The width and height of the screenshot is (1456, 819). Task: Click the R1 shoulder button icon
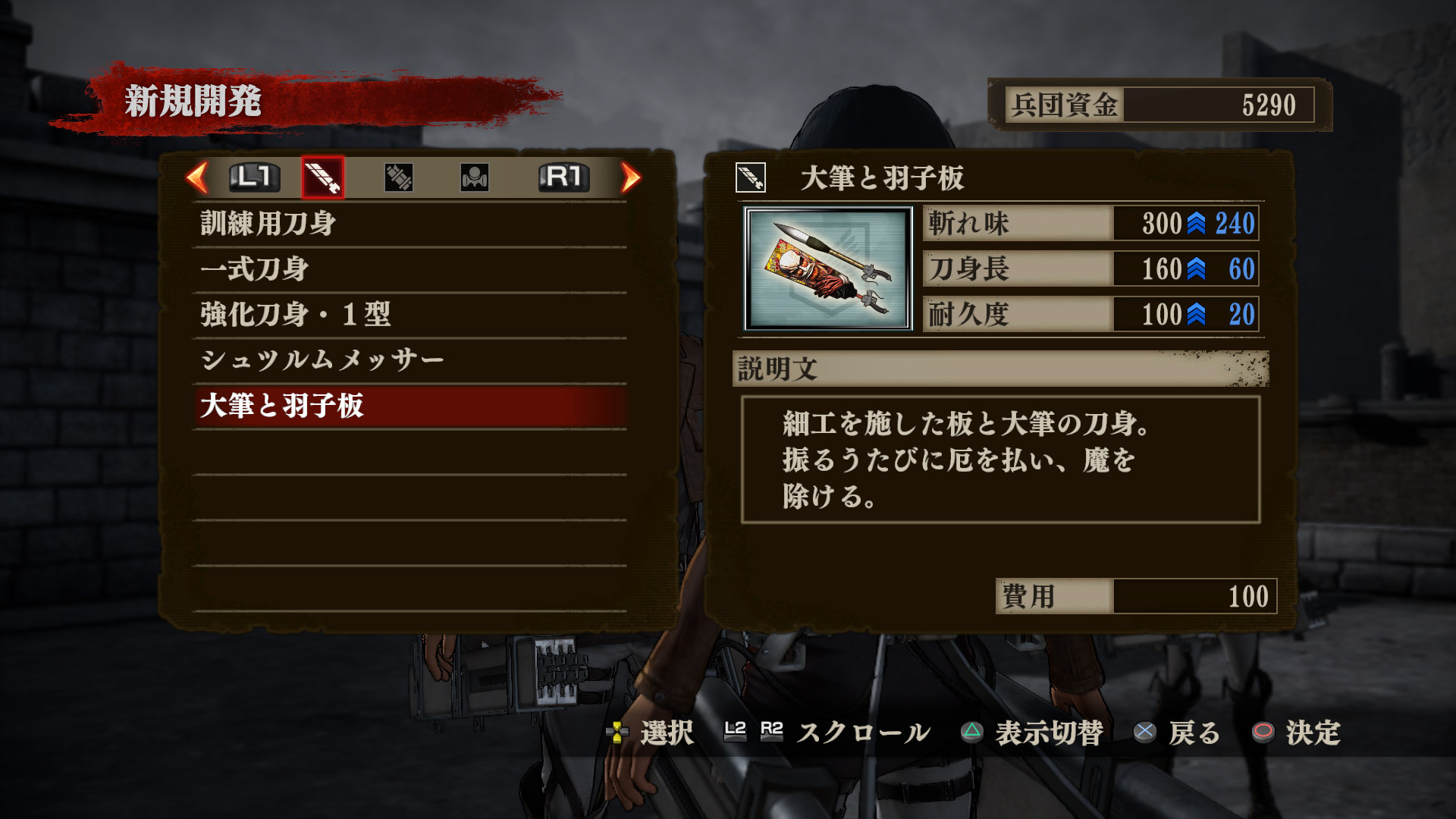tap(564, 177)
